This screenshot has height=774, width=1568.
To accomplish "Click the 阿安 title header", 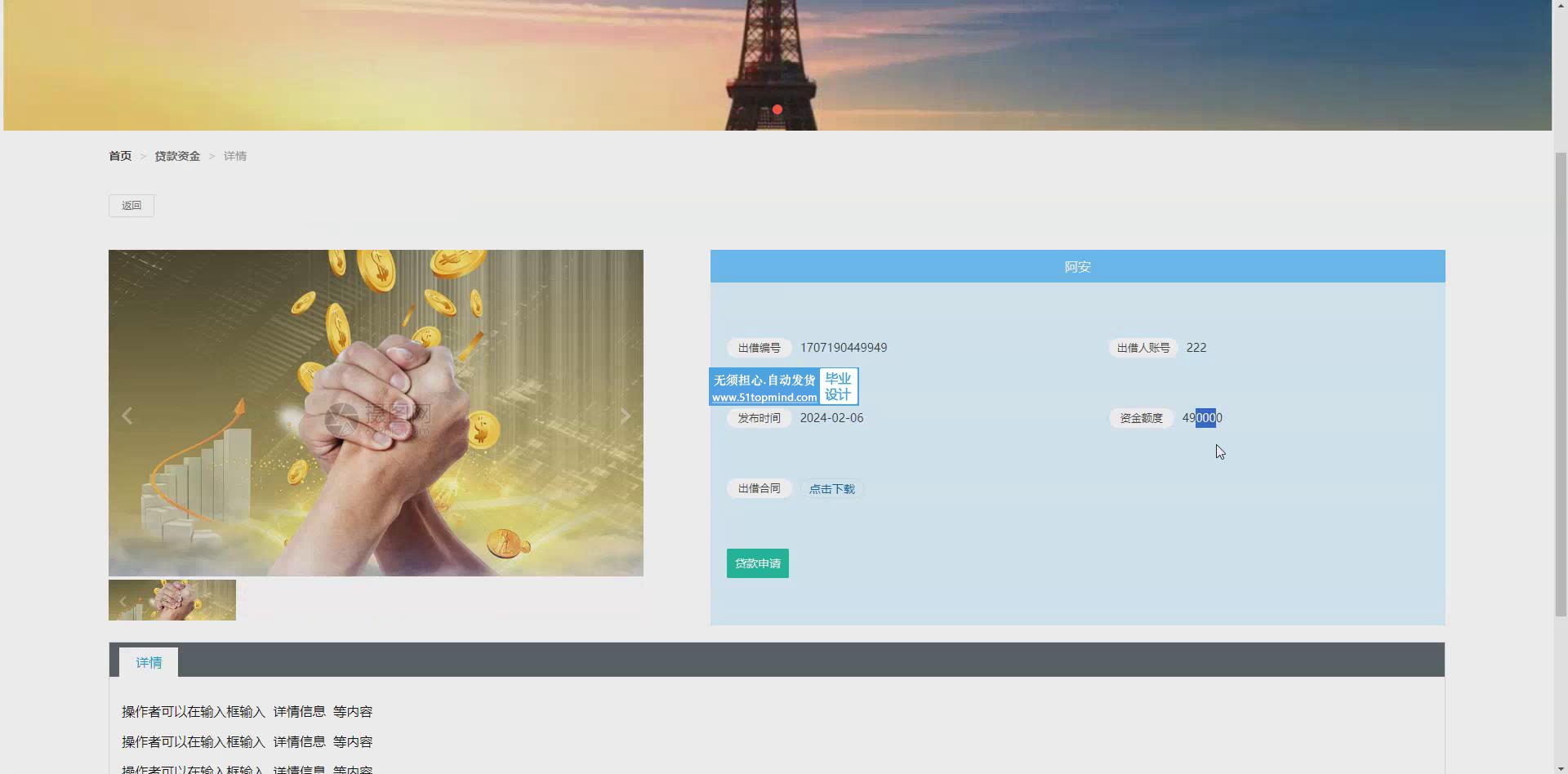I will coord(1078,266).
